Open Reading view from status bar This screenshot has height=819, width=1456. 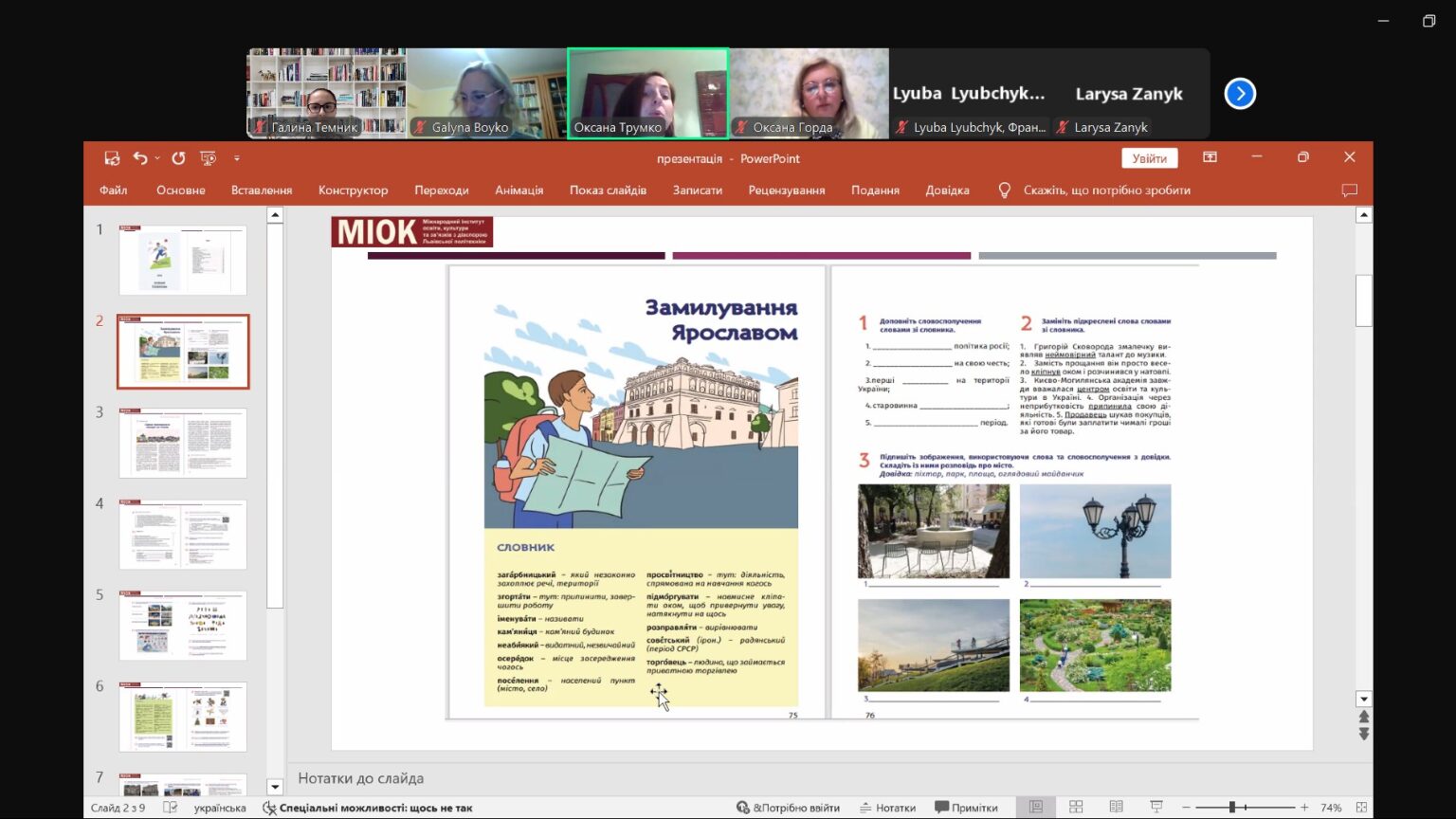(x=1116, y=807)
